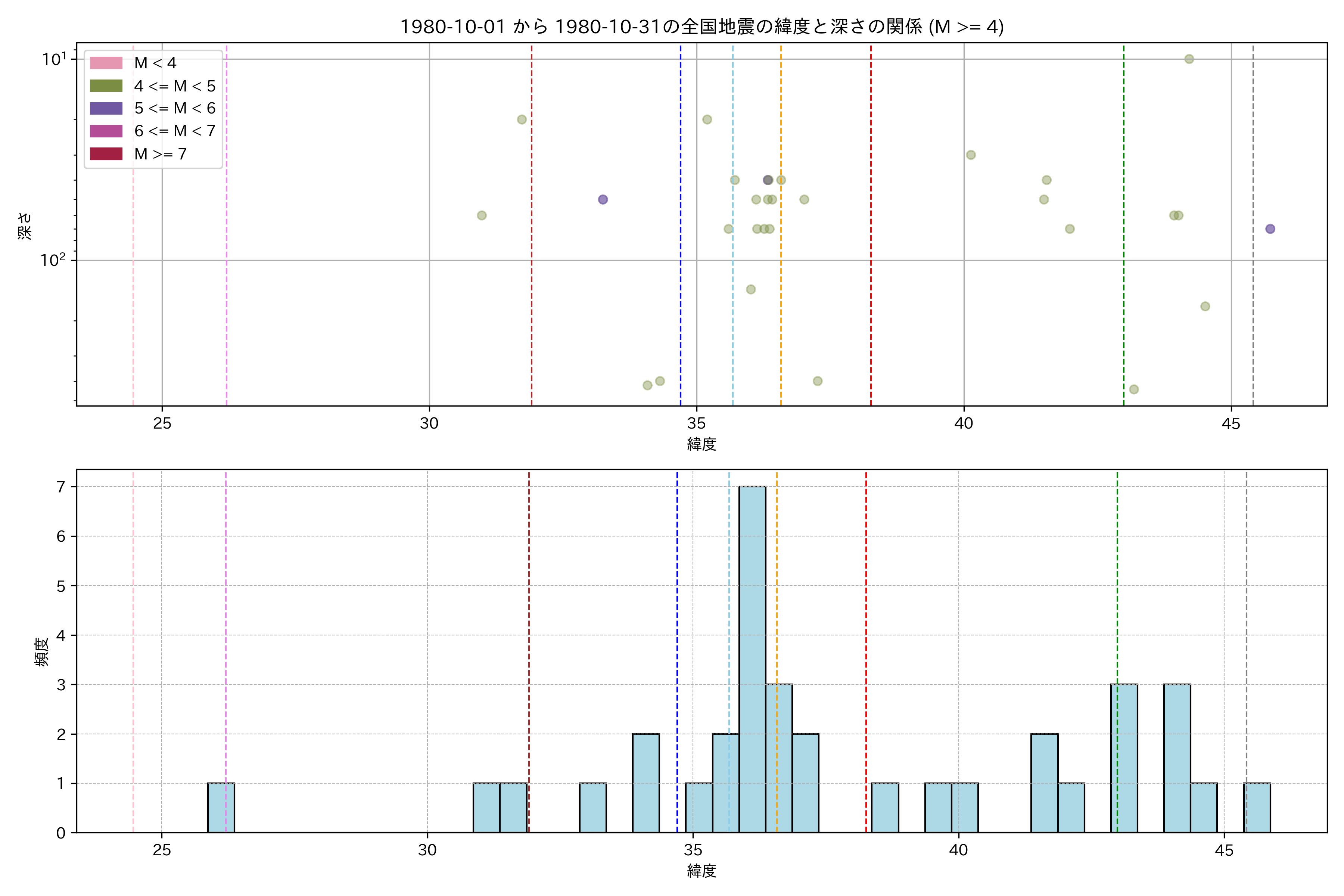This screenshot has width=1344, height=896.
Task: Click the y-axis tick label 7 on histogram
Action: point(60,486)
